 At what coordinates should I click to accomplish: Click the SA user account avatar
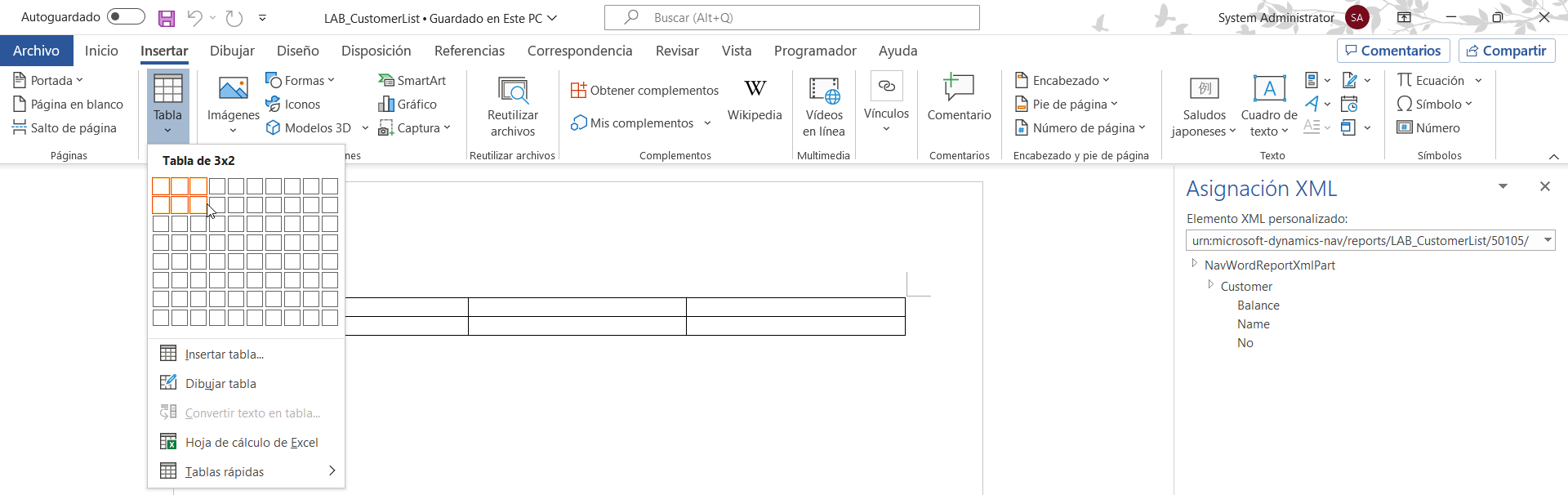pos(1357,17)
